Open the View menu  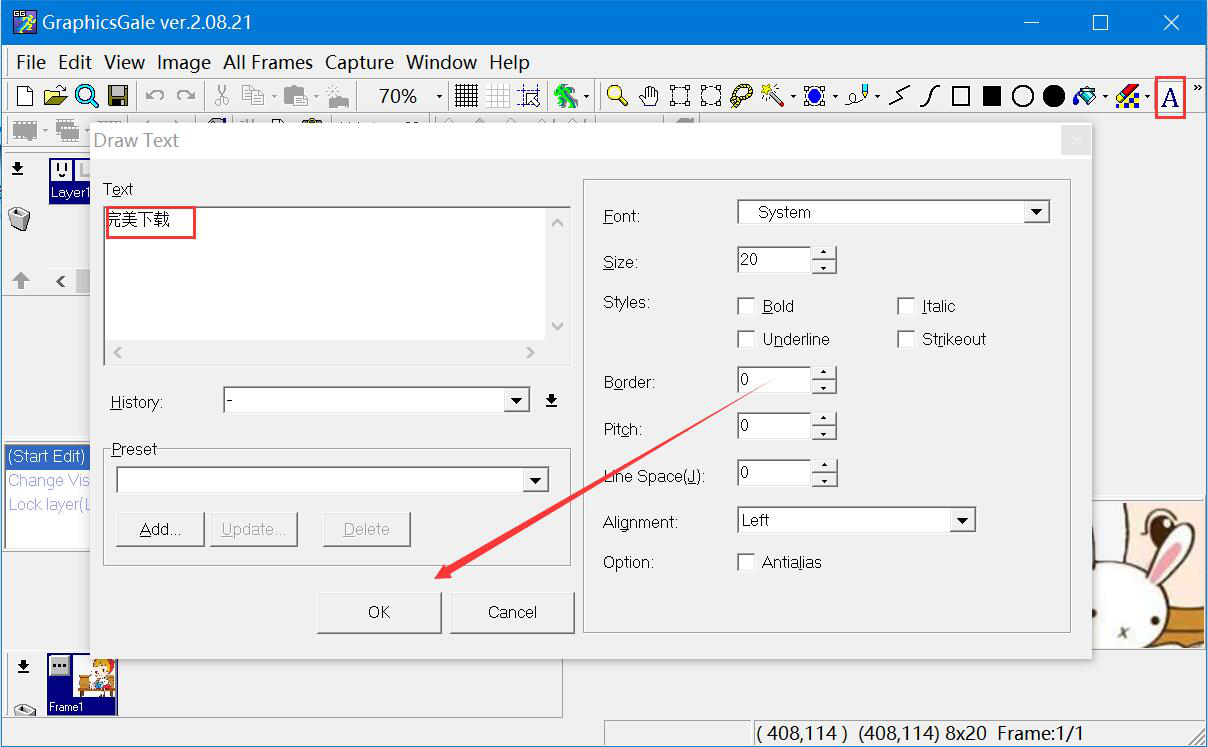(124, 62)
